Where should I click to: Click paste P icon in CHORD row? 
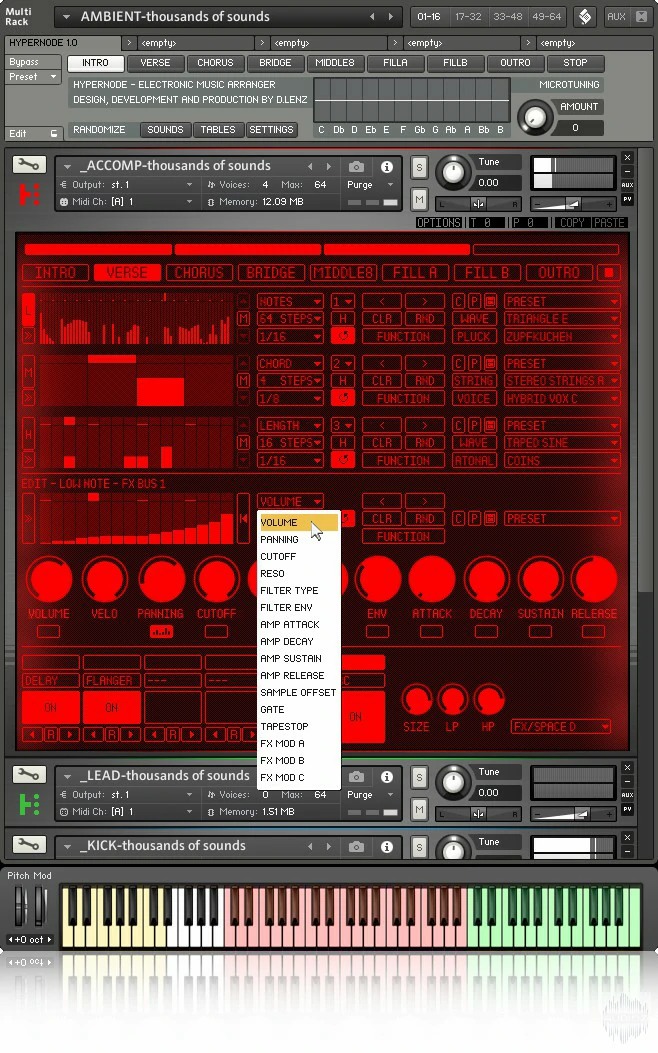(474, 363)
